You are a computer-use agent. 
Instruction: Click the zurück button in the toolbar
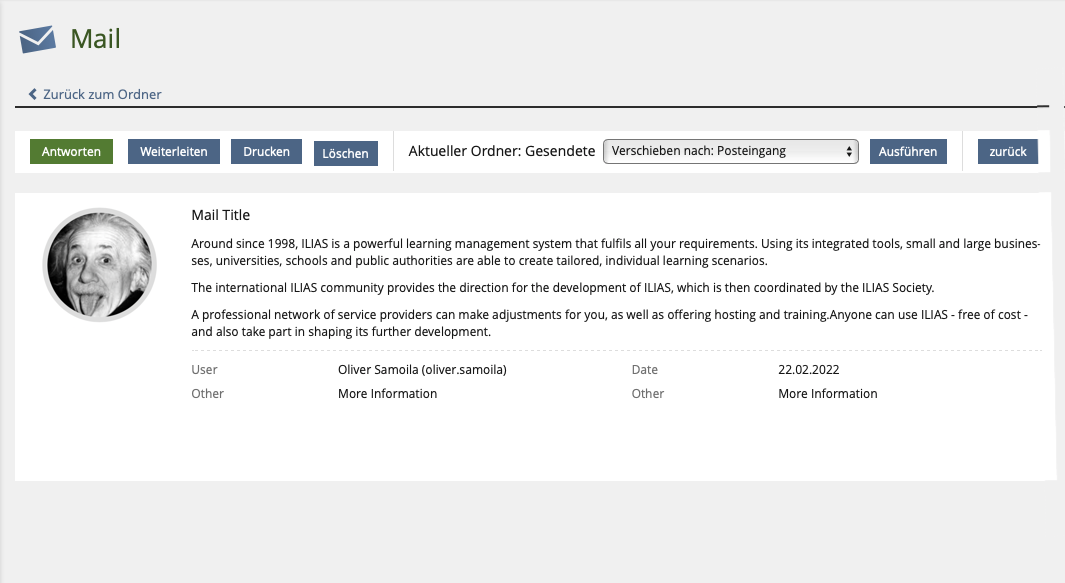(x=1007, y=152)
